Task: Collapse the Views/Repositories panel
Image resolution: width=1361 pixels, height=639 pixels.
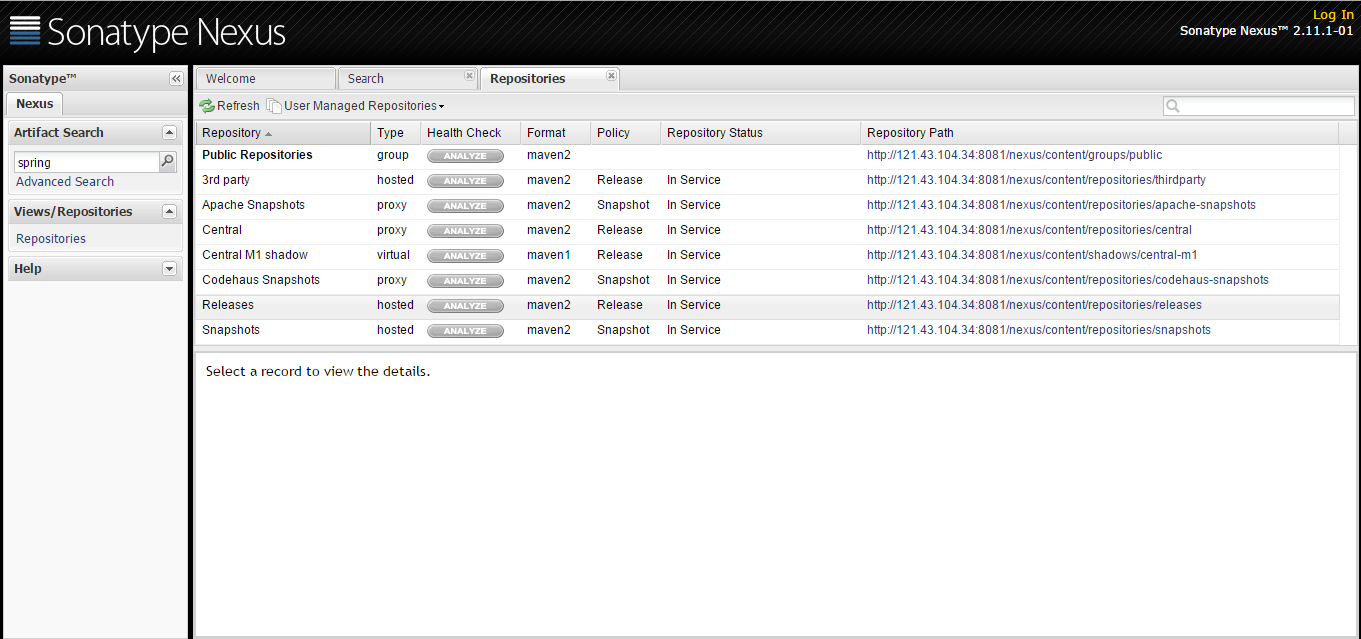Action: pos(169,211)
